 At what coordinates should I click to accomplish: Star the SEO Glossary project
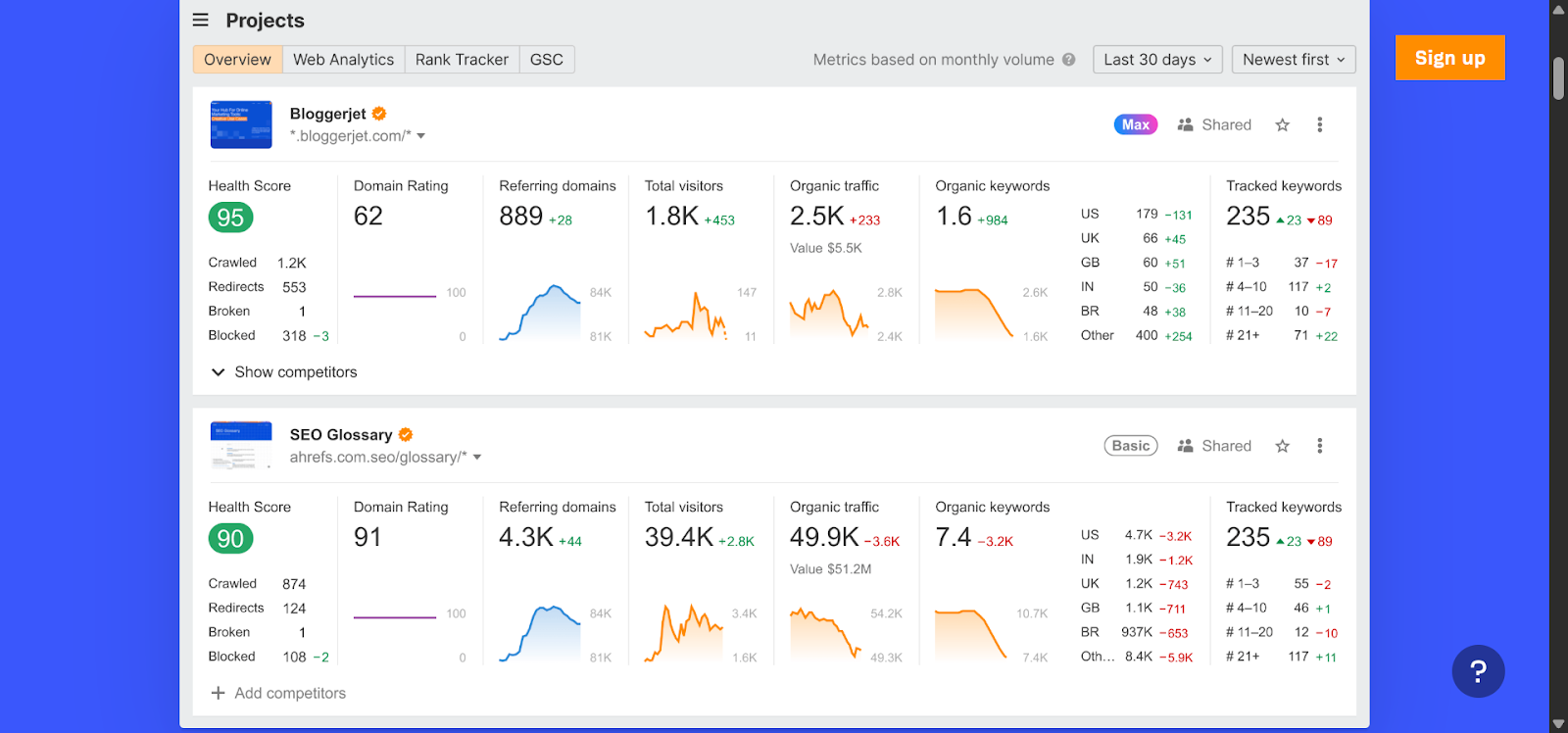[1282, 447]
